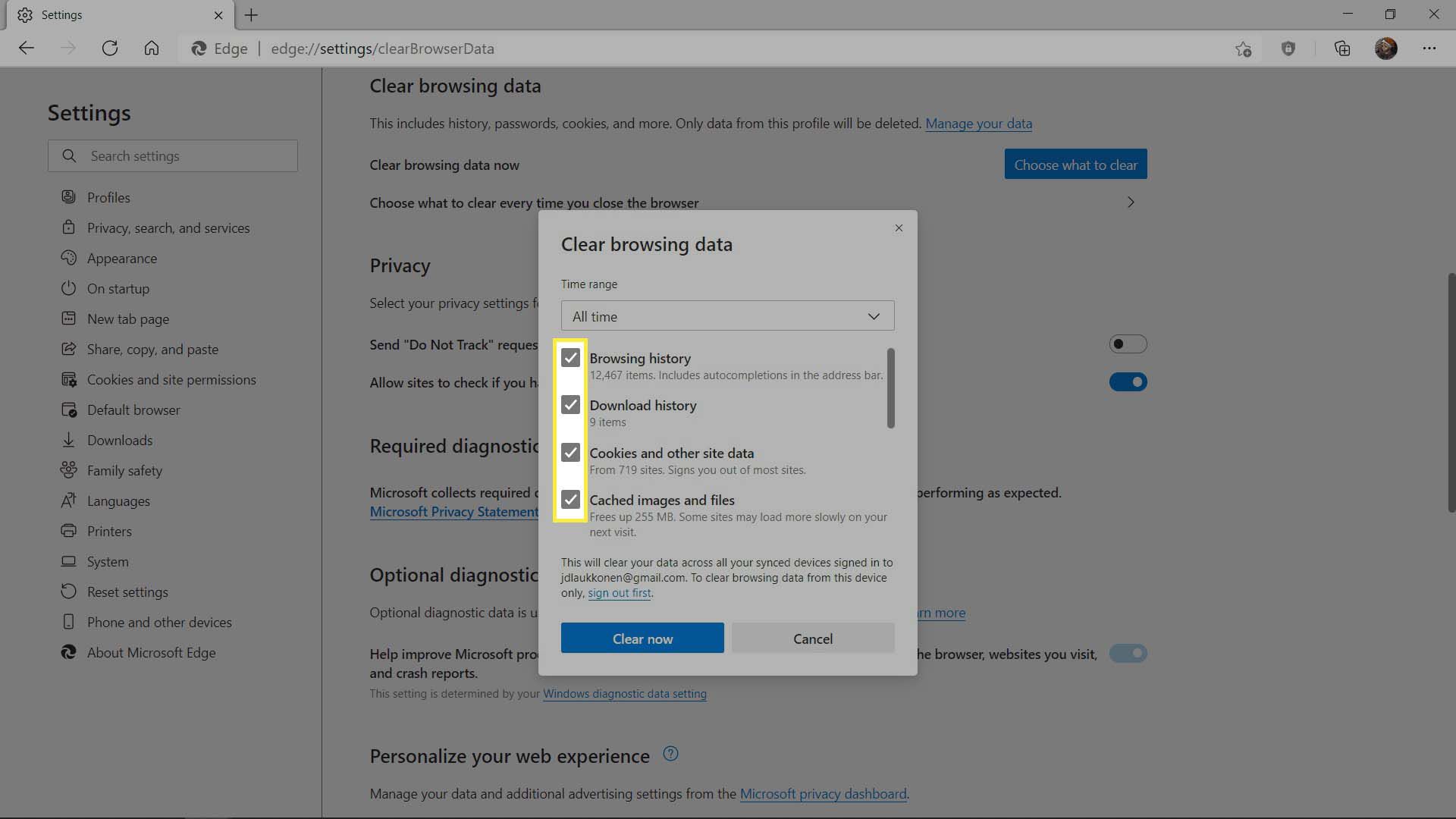Screen dimensions: 1456x819
Task: Click the Printers icon
Action: [x=68, y=531]
